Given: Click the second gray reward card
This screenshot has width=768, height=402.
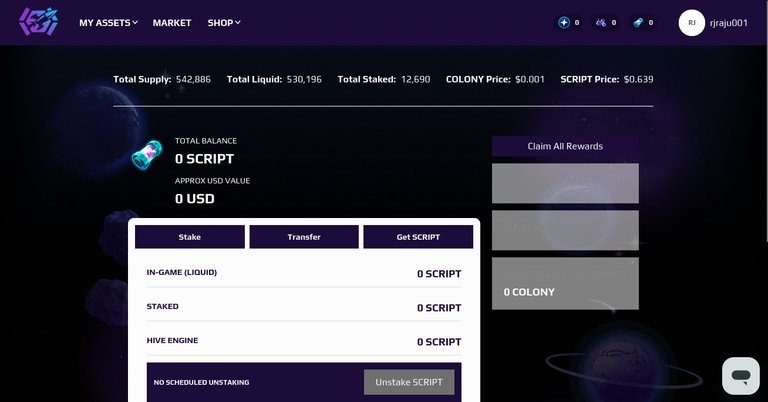Looking at the screenshot, I should [x=565, y=230].
